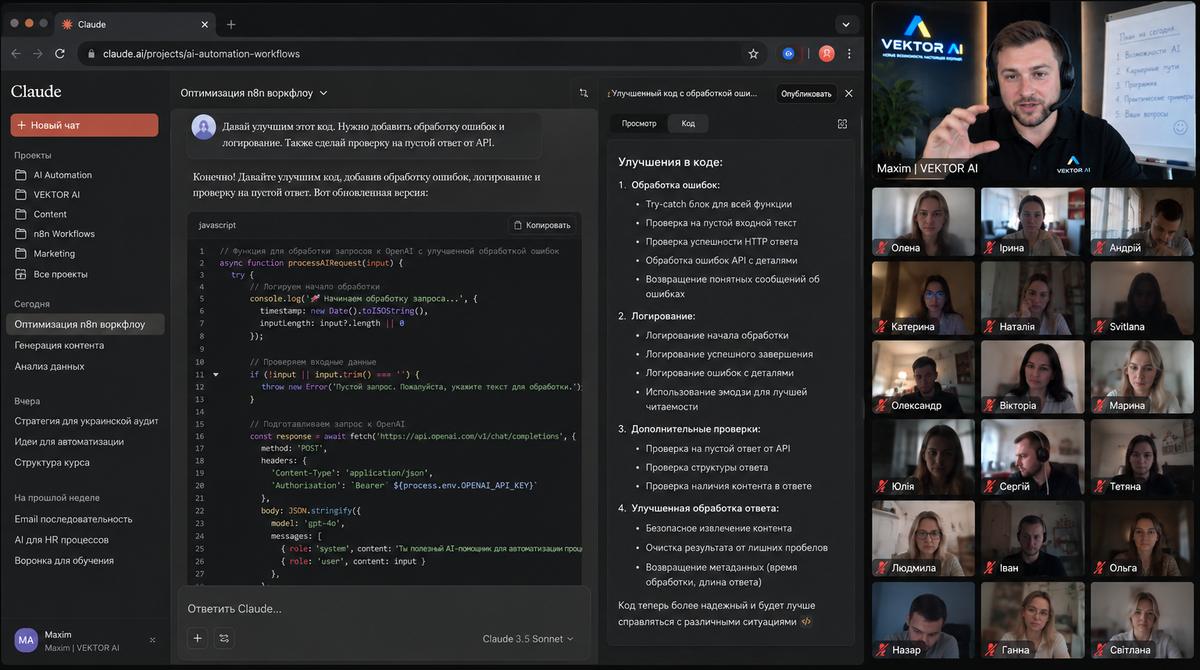Click the chat share/controls icon beside the title

(x=583, y=93)
